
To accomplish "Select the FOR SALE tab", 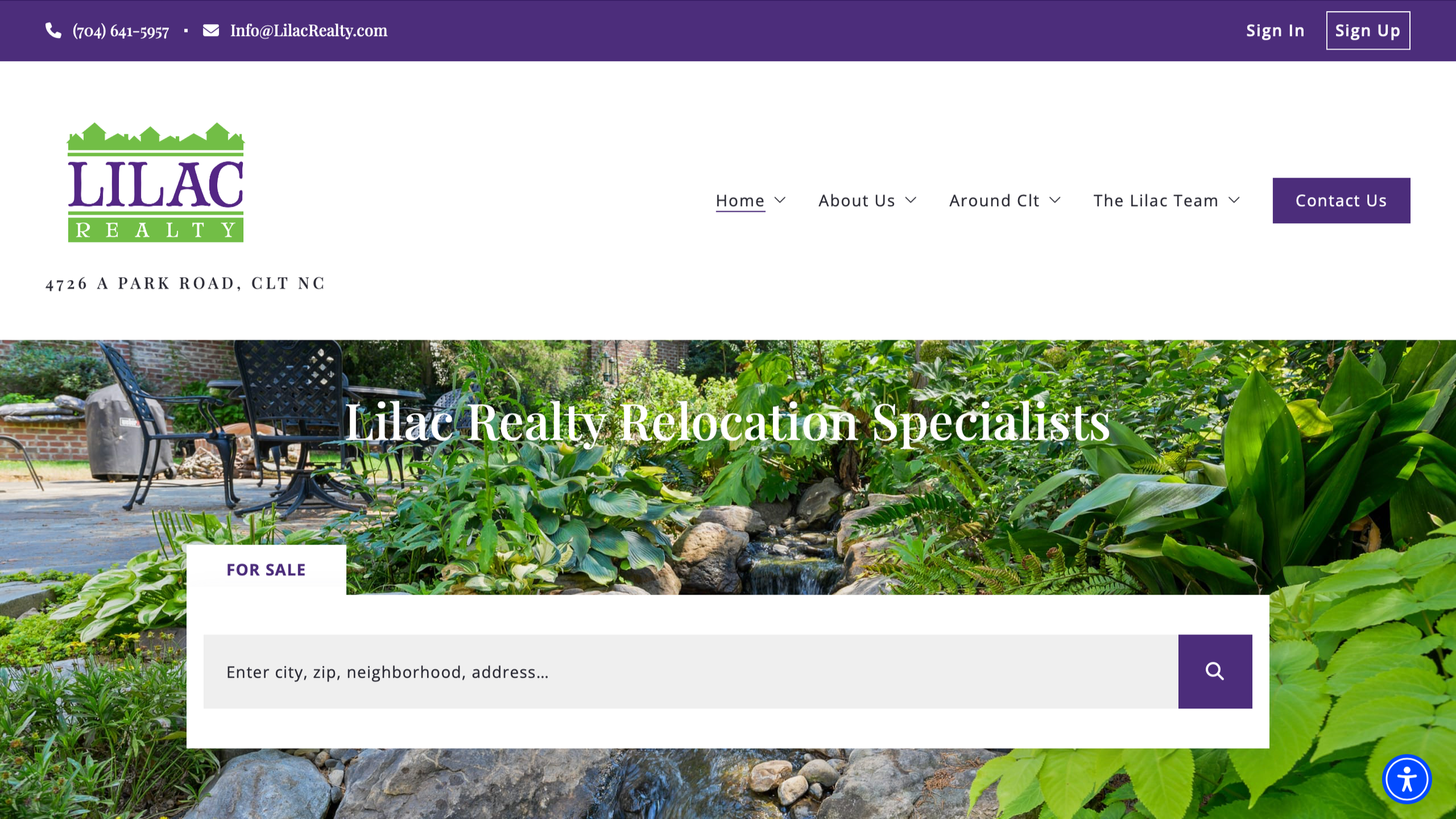I will tap(266, 570).
